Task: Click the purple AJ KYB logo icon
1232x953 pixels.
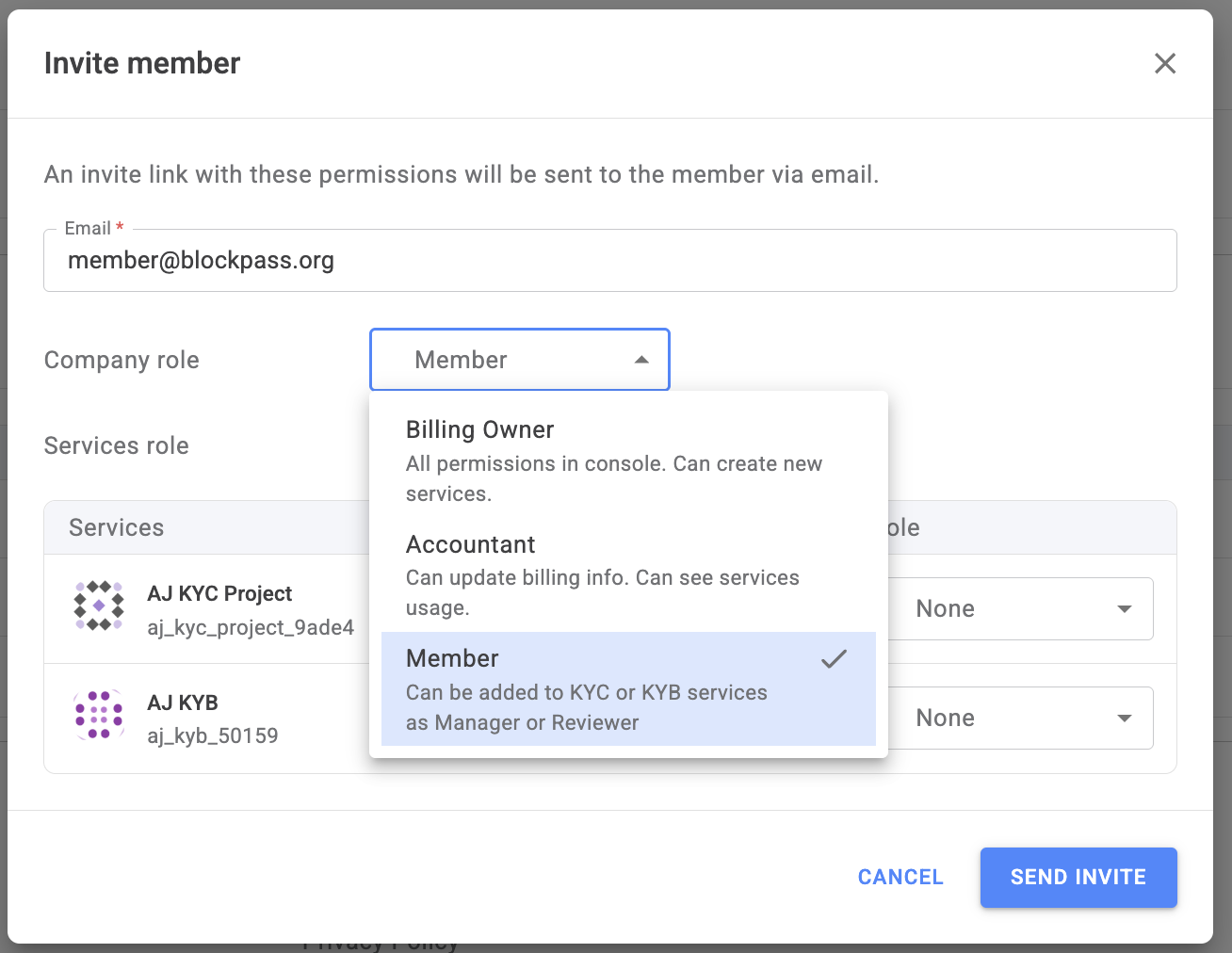Action: click(x=99, y=715)
